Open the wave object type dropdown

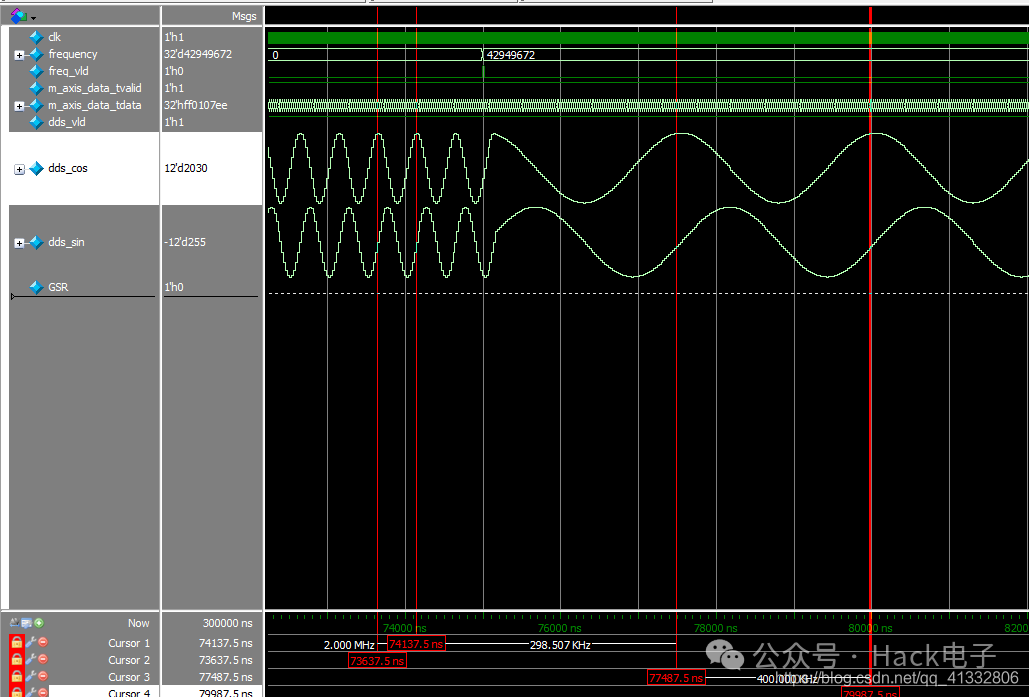33,18
